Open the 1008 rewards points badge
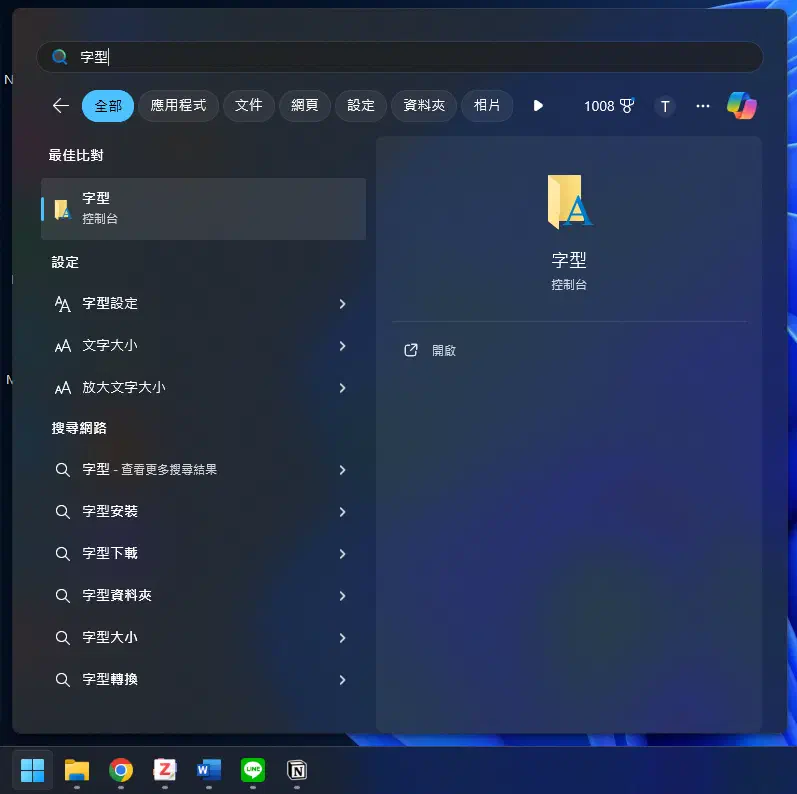This screenshot has height=794, width=797. (609, 106)
